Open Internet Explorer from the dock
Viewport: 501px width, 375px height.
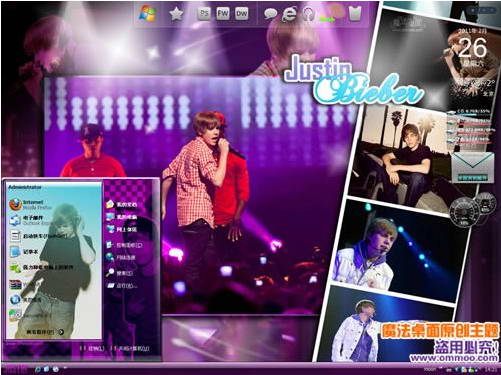click(289, 14)
